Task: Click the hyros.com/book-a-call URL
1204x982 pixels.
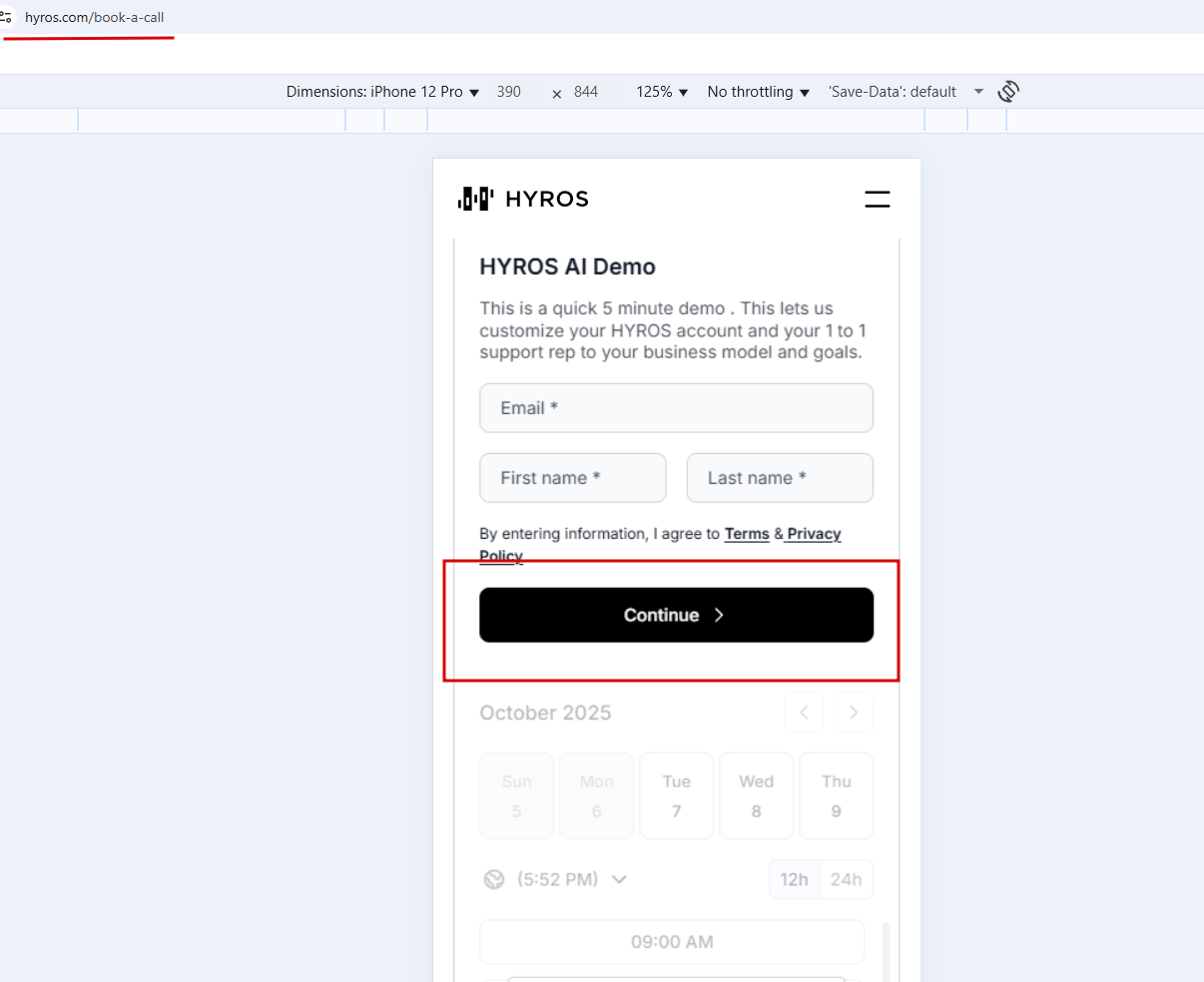Action: pos(95,17)
